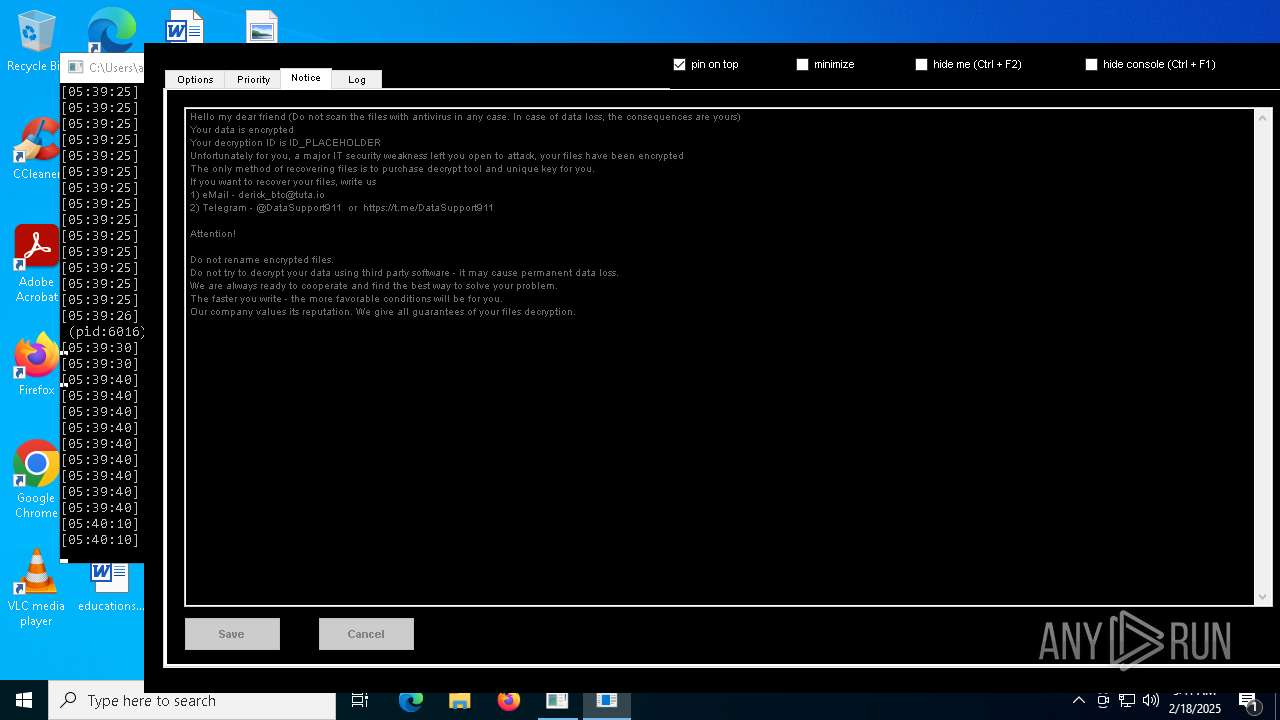1280x720 pixels.
Task: Click the Our company values its reputation line
Action: point(383,312)
